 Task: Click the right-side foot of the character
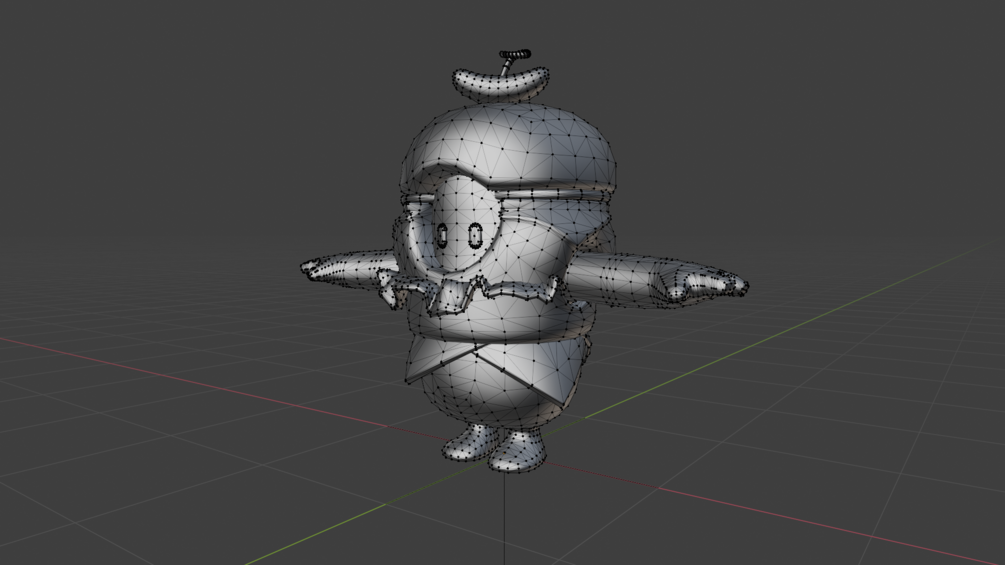pos(518,453)
